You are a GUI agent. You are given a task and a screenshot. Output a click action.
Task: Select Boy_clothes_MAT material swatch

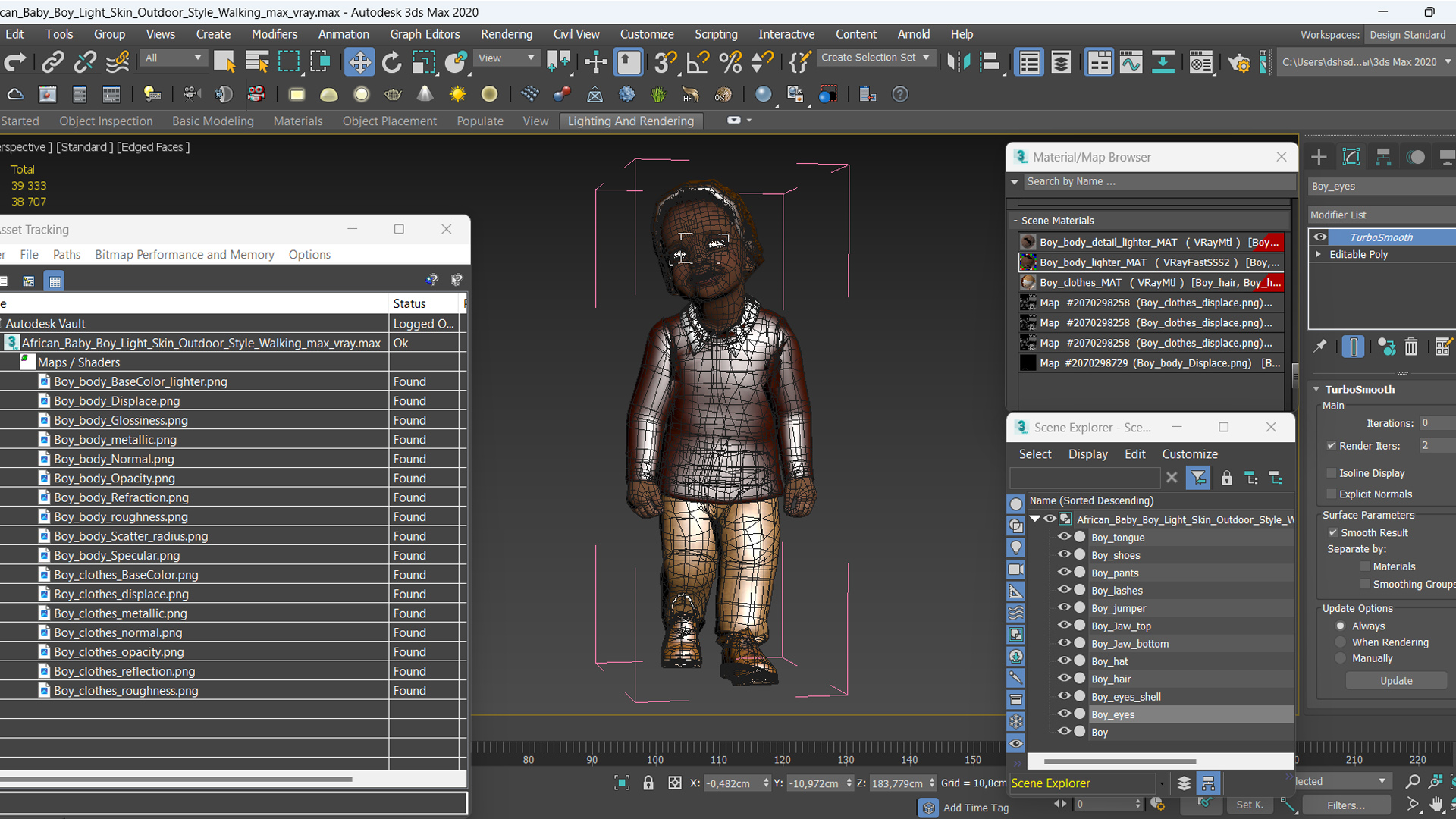tap(1028, 282)
